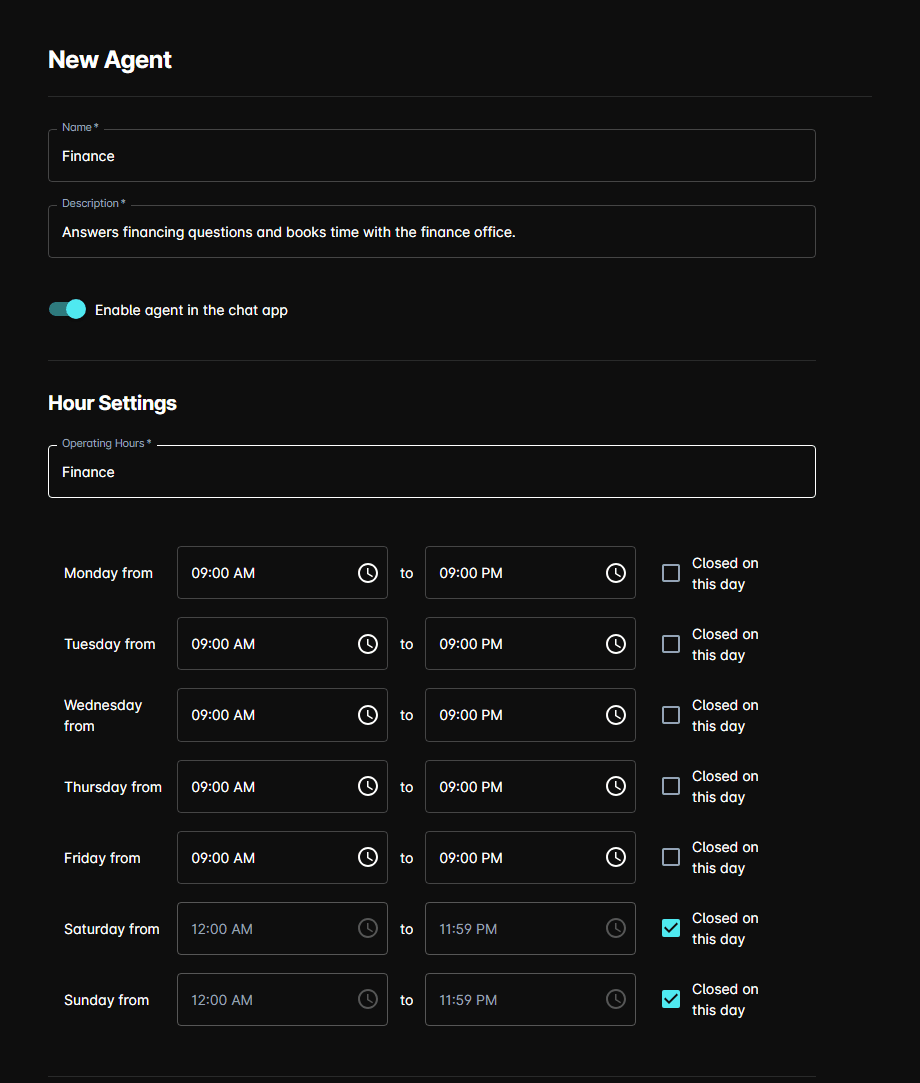
Task: Edit Friday to time 09:00 PM
Action: click(x=530, y=858)
